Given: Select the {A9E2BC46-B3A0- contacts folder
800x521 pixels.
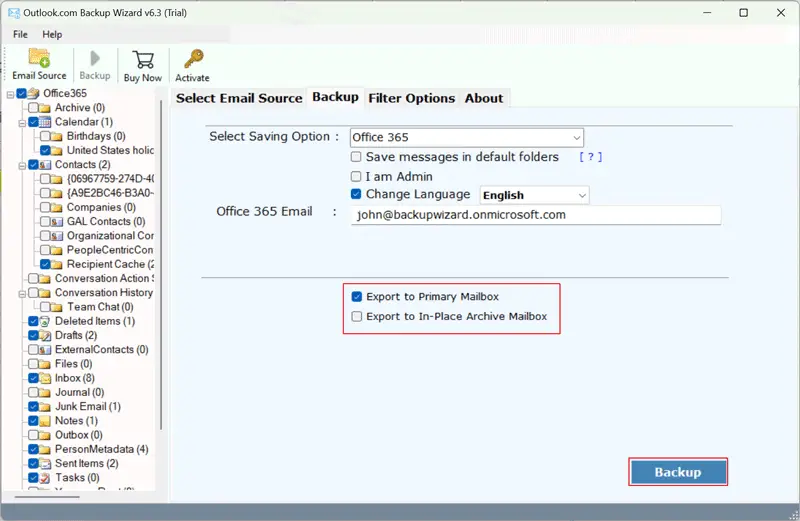Looking at the screenshot, I should click(x=110, y=193).
